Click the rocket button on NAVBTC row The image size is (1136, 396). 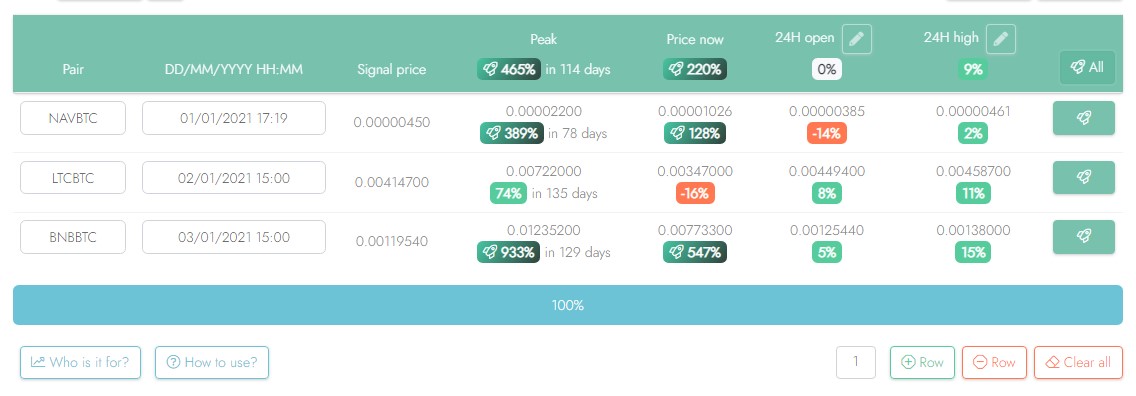coord(1083,118)
